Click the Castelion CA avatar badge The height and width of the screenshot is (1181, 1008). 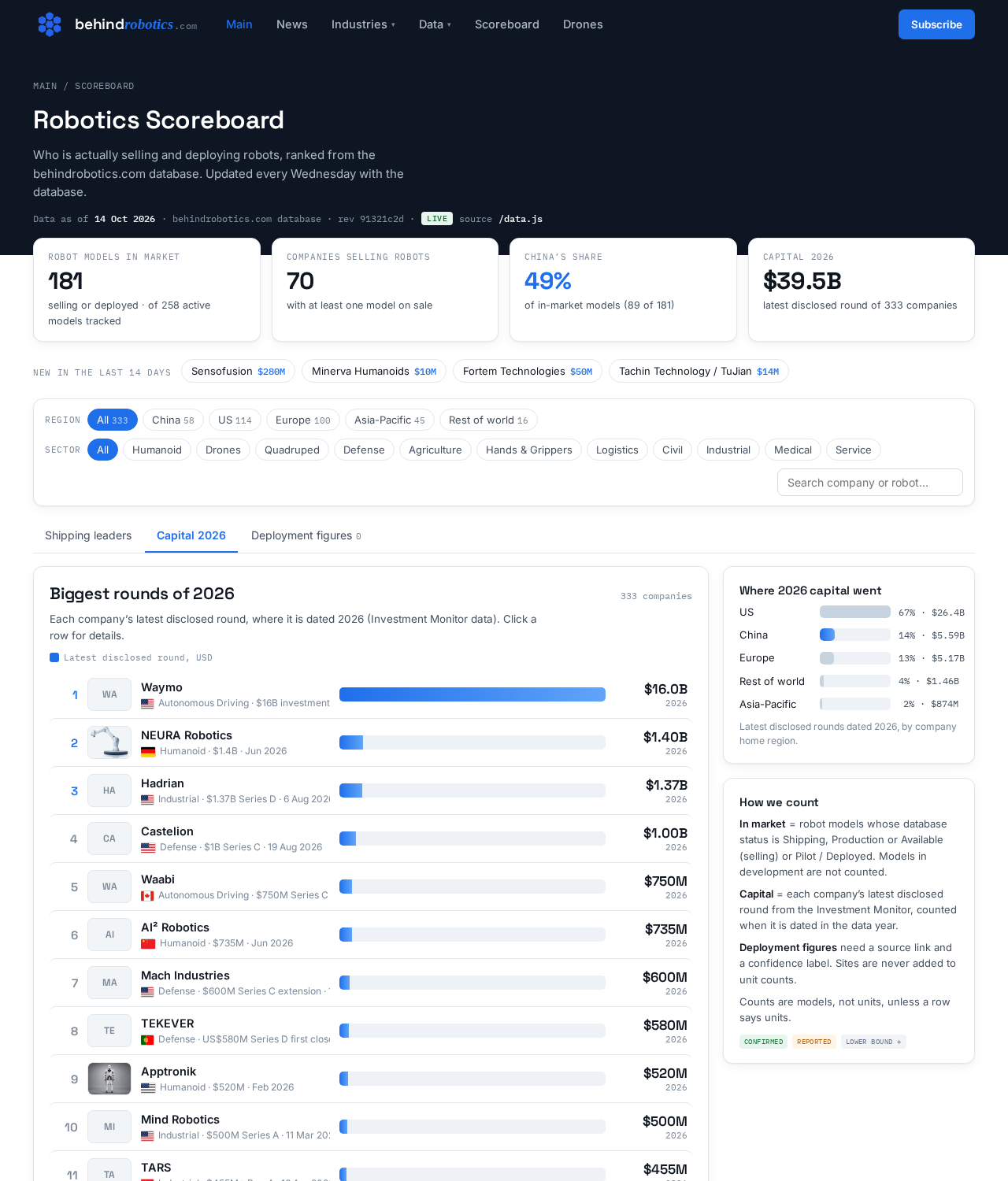(x=109, y=839)
